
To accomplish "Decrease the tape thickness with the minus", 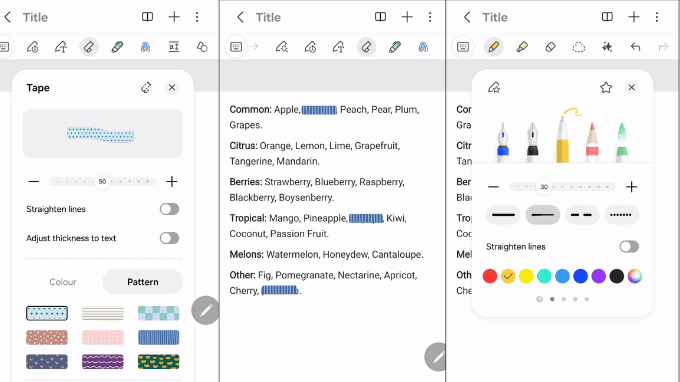I will click(33, 181).
